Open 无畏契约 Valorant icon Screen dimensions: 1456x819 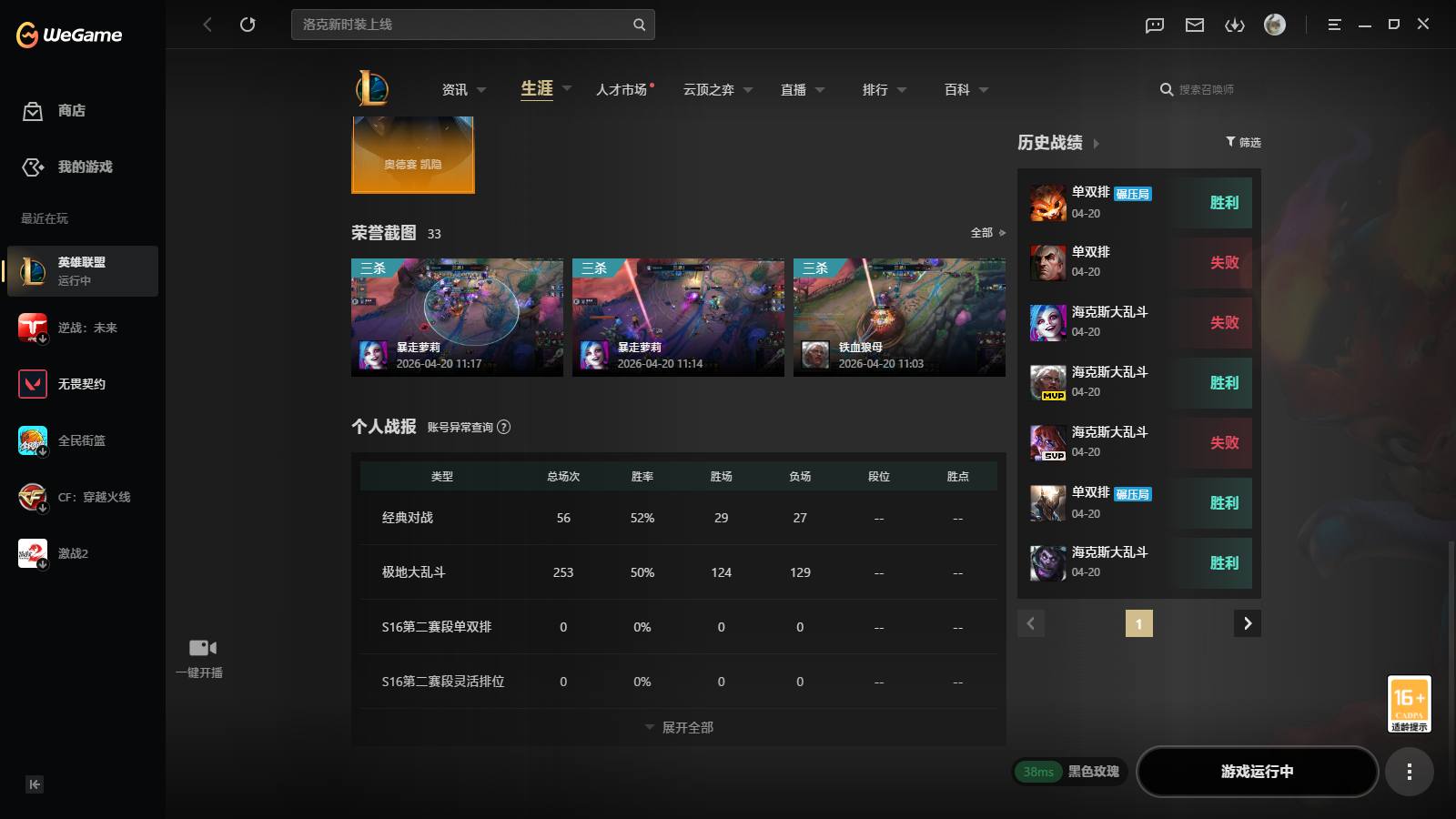click(33, 384)
